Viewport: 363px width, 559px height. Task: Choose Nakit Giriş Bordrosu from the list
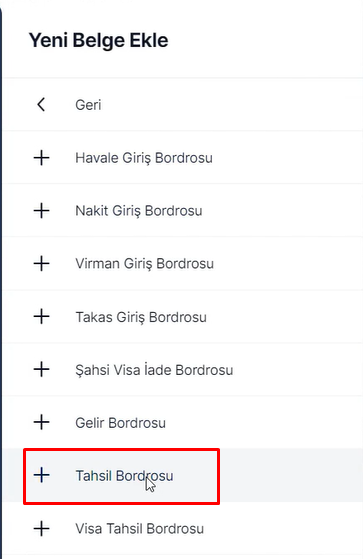pyautogui.click(x=139, y=211)
